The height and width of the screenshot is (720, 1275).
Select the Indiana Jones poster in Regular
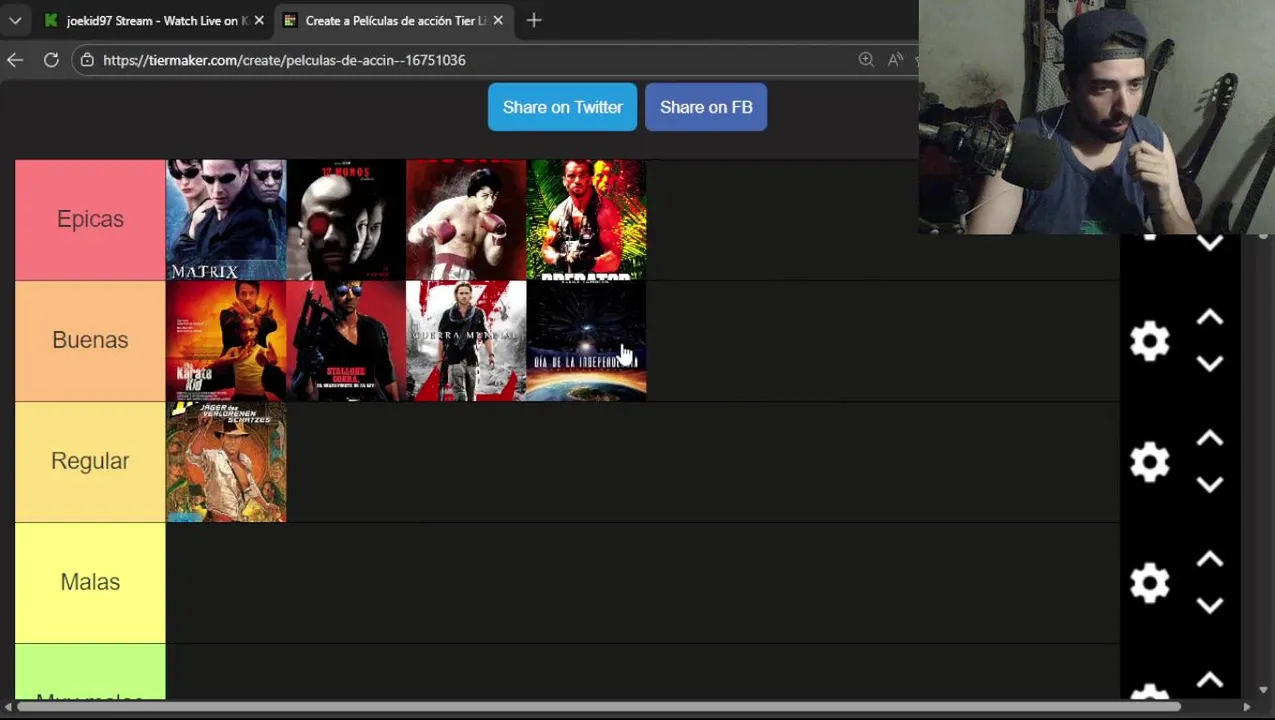coord(226,462)
